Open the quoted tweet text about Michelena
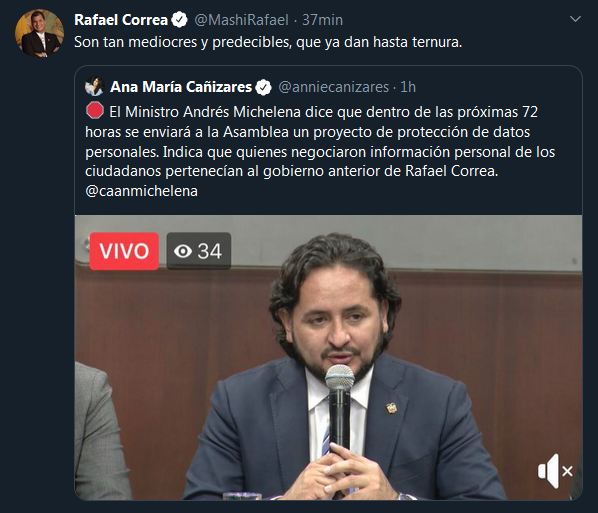Viewport: 598px width, 513px height. click(x=320, y=151)
